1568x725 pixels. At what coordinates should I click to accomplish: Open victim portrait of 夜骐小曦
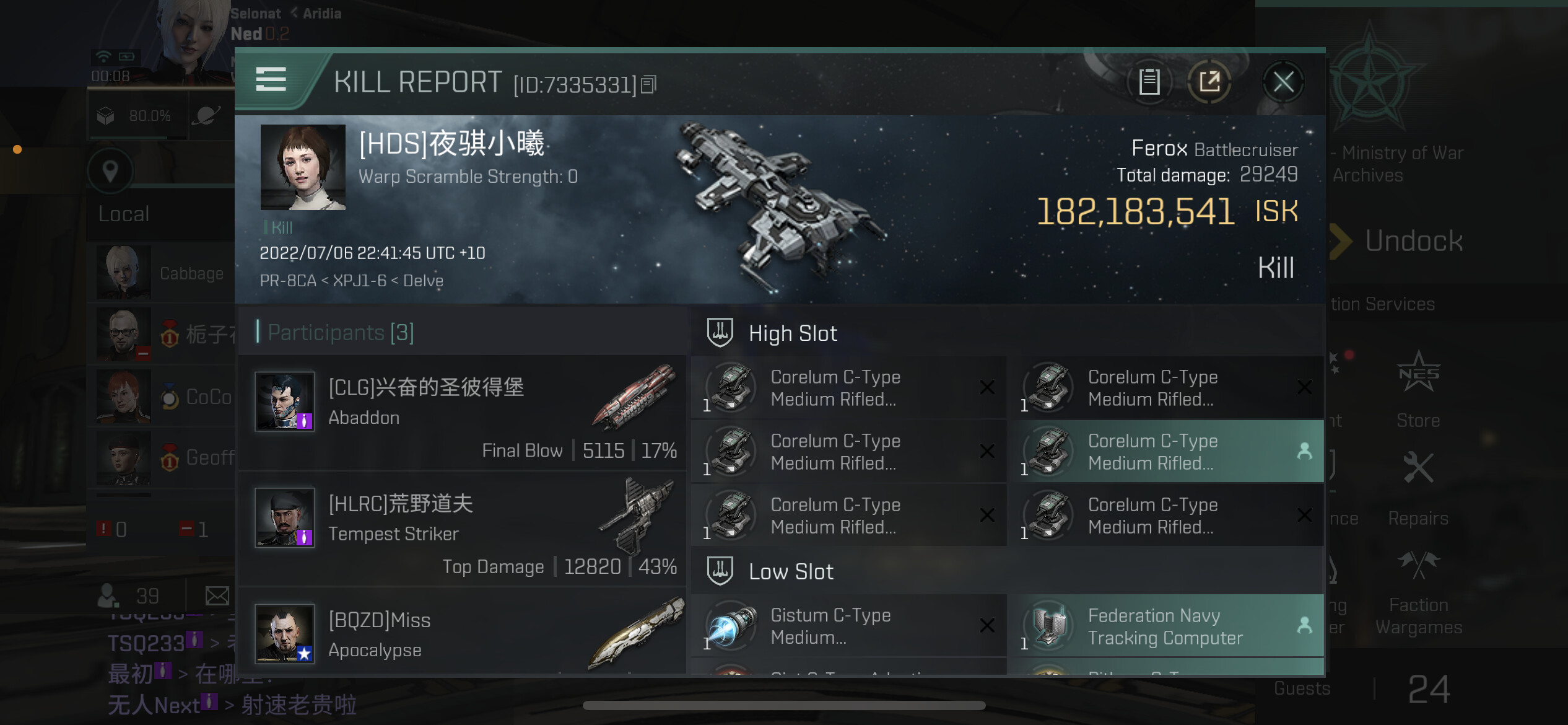(x=303, y=167)
